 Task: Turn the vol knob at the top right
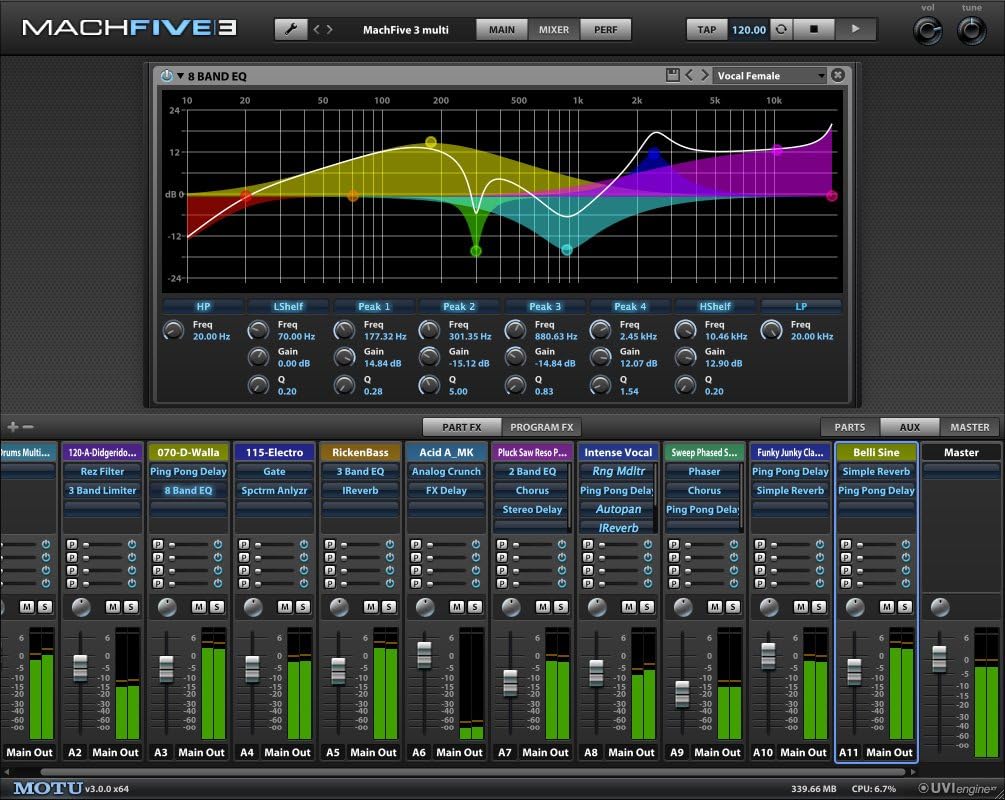click(927, 31)
